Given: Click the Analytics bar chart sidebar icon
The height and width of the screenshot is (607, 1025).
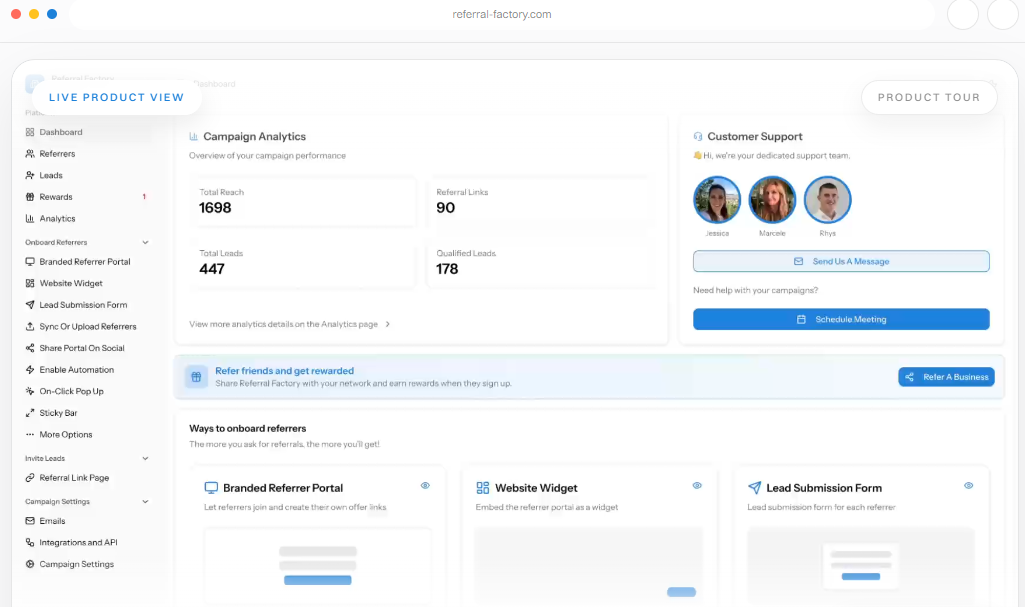Looking at the screenshot, I should tap(30, 218).
